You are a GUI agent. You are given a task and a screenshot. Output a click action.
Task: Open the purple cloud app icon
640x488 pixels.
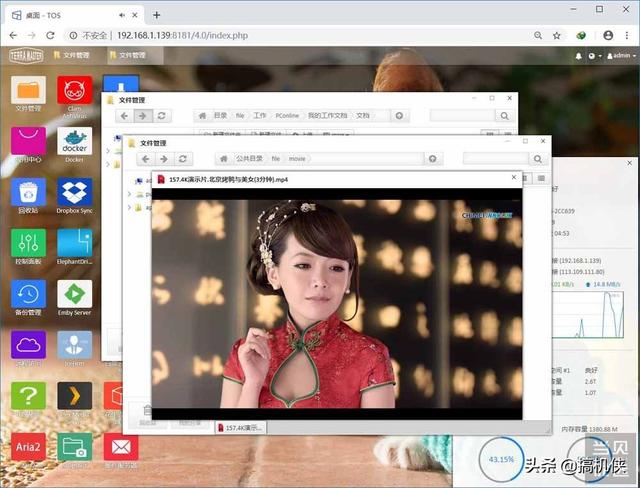28,345
